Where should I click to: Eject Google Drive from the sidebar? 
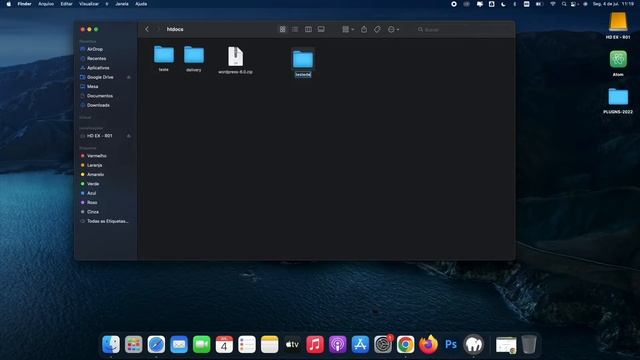click(129, 77)
